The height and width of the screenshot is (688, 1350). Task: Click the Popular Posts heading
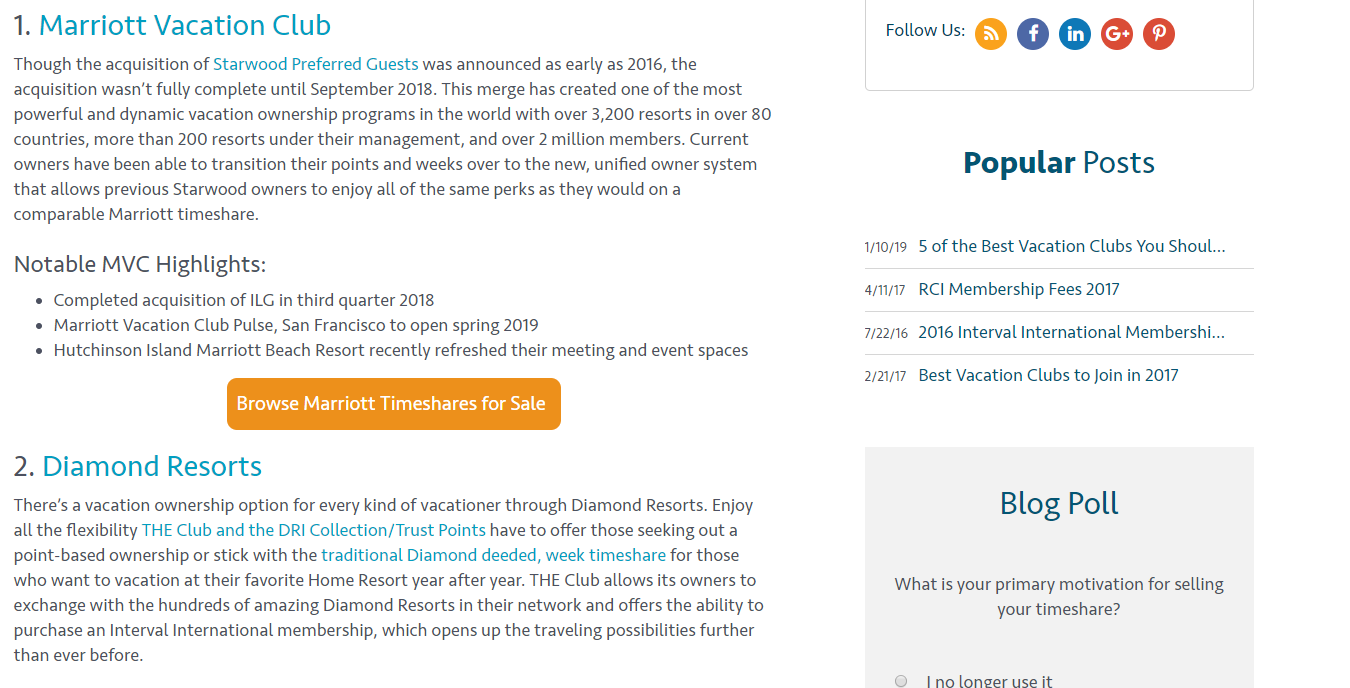pyautogui.click(x=1059, y=163)
